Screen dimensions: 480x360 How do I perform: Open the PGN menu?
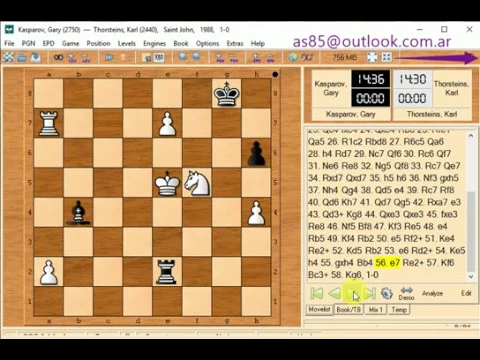[28, 43]
